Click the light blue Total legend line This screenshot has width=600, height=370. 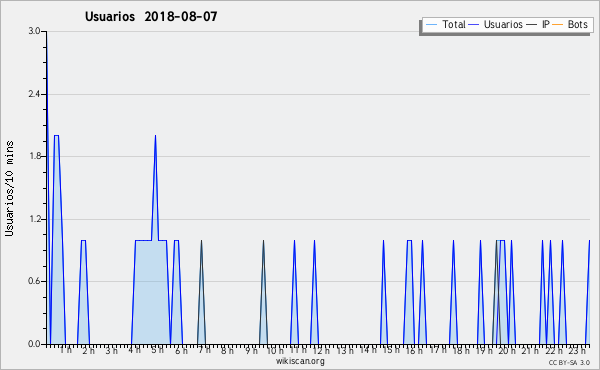tap(431, 25)
